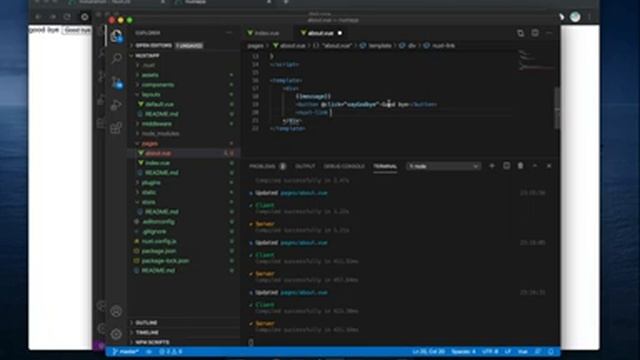Open the Search view in the activity bar
The width and height of the screenshot is (640, 360).
(x=117, y=58)
